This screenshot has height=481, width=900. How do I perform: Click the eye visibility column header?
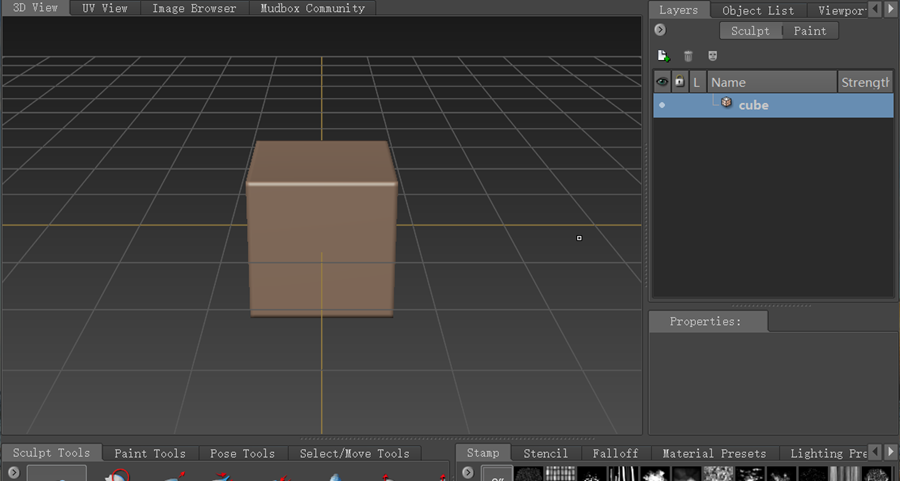[662, 82]
